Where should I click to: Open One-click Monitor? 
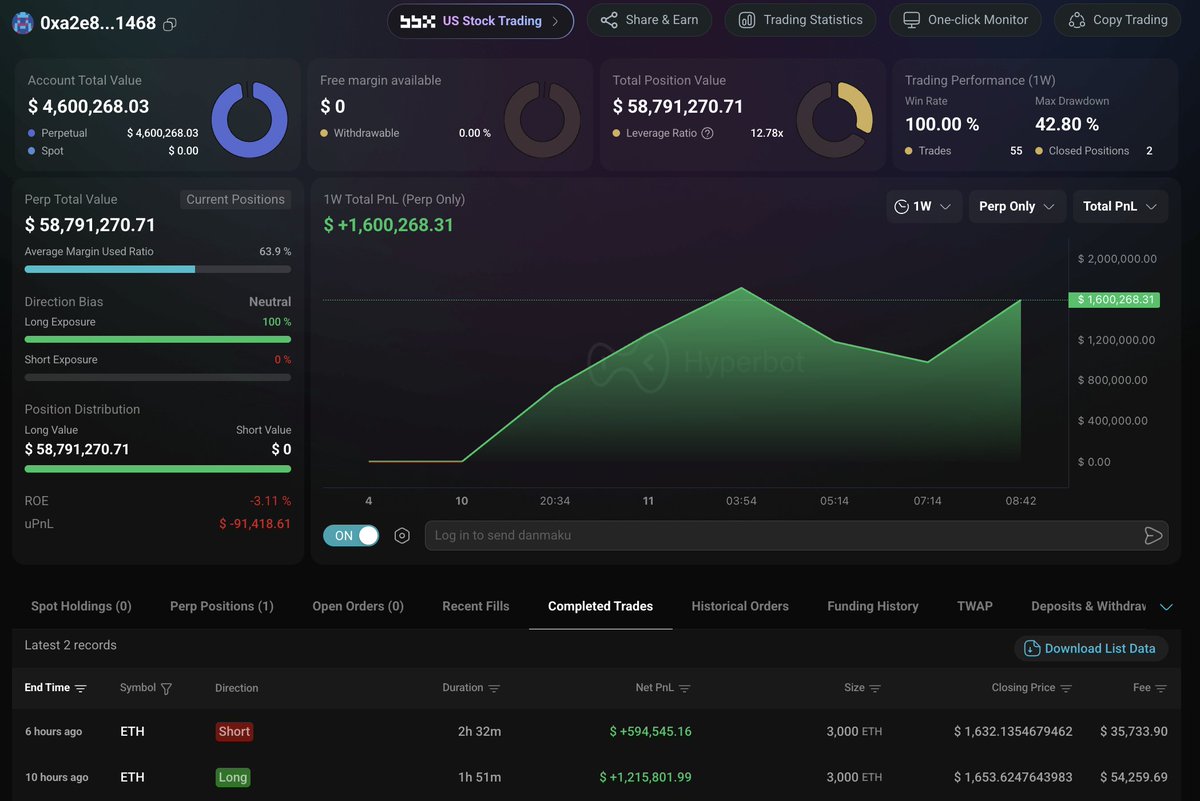(x=965, y=20)
